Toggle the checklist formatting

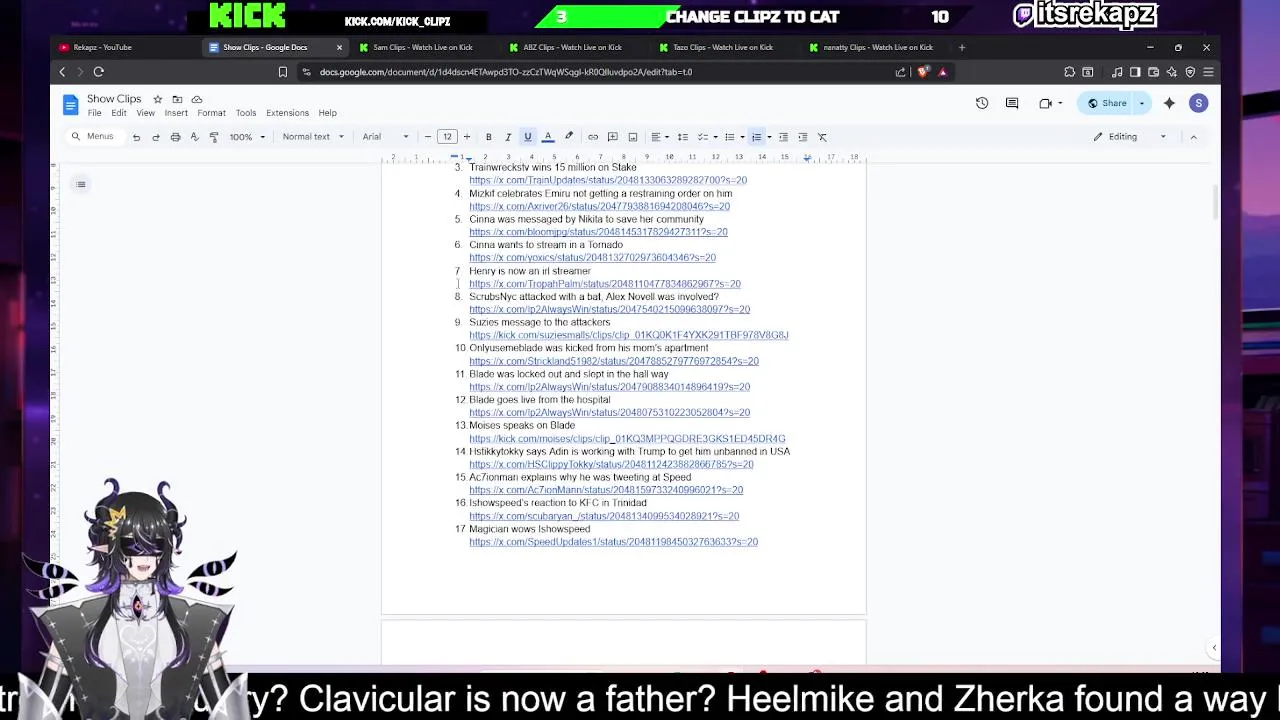(x=703, y=137)
